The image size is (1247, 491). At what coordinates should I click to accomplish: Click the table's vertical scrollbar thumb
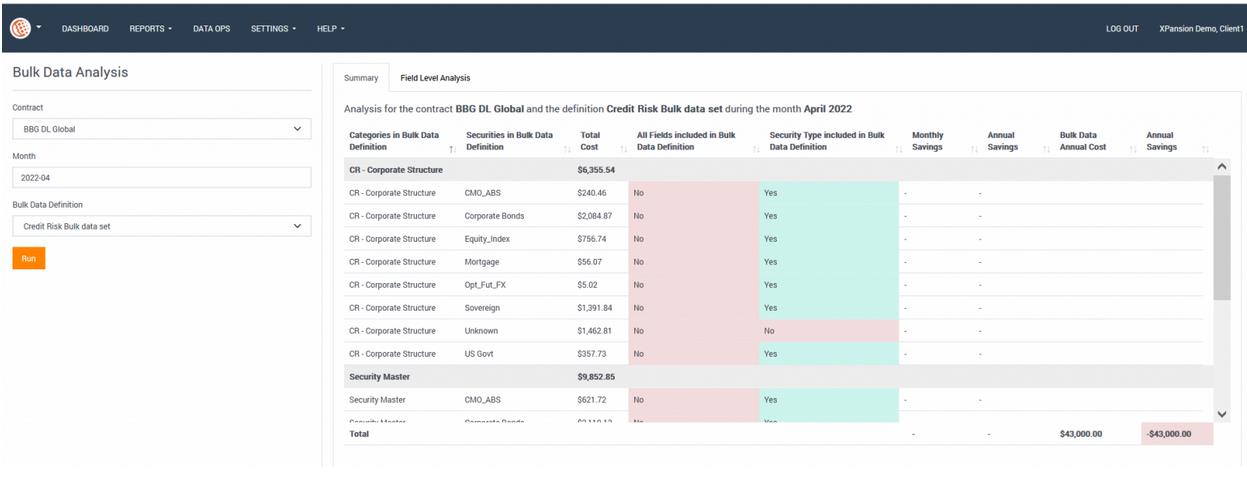(1221, 237)
